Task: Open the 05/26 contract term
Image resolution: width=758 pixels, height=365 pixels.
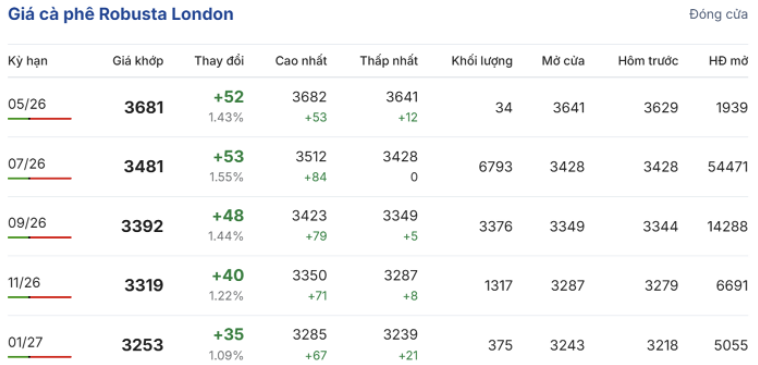Action: pos(27,104)
